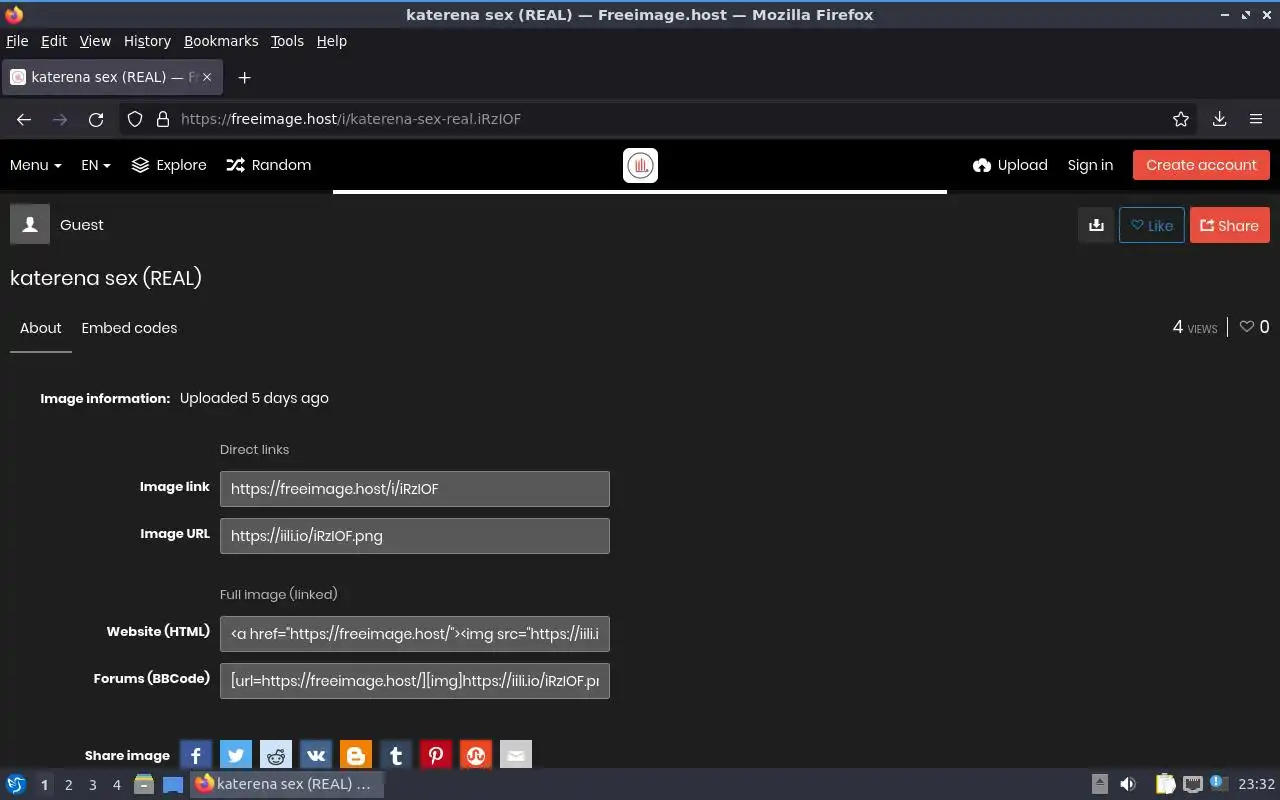Open the clipboard manager tray icon
Viewport: 1280px width, 800px height.
click(1165, 784)
